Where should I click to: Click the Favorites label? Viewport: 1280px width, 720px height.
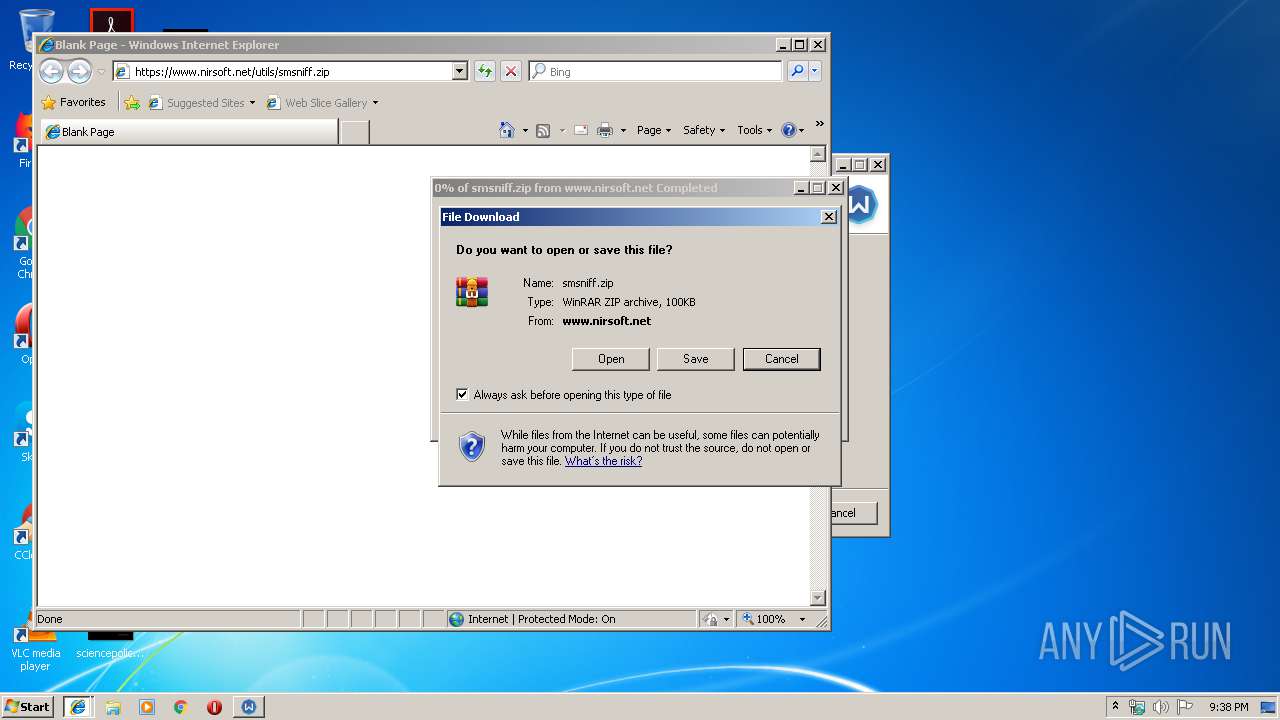click(x=82, y=102)
